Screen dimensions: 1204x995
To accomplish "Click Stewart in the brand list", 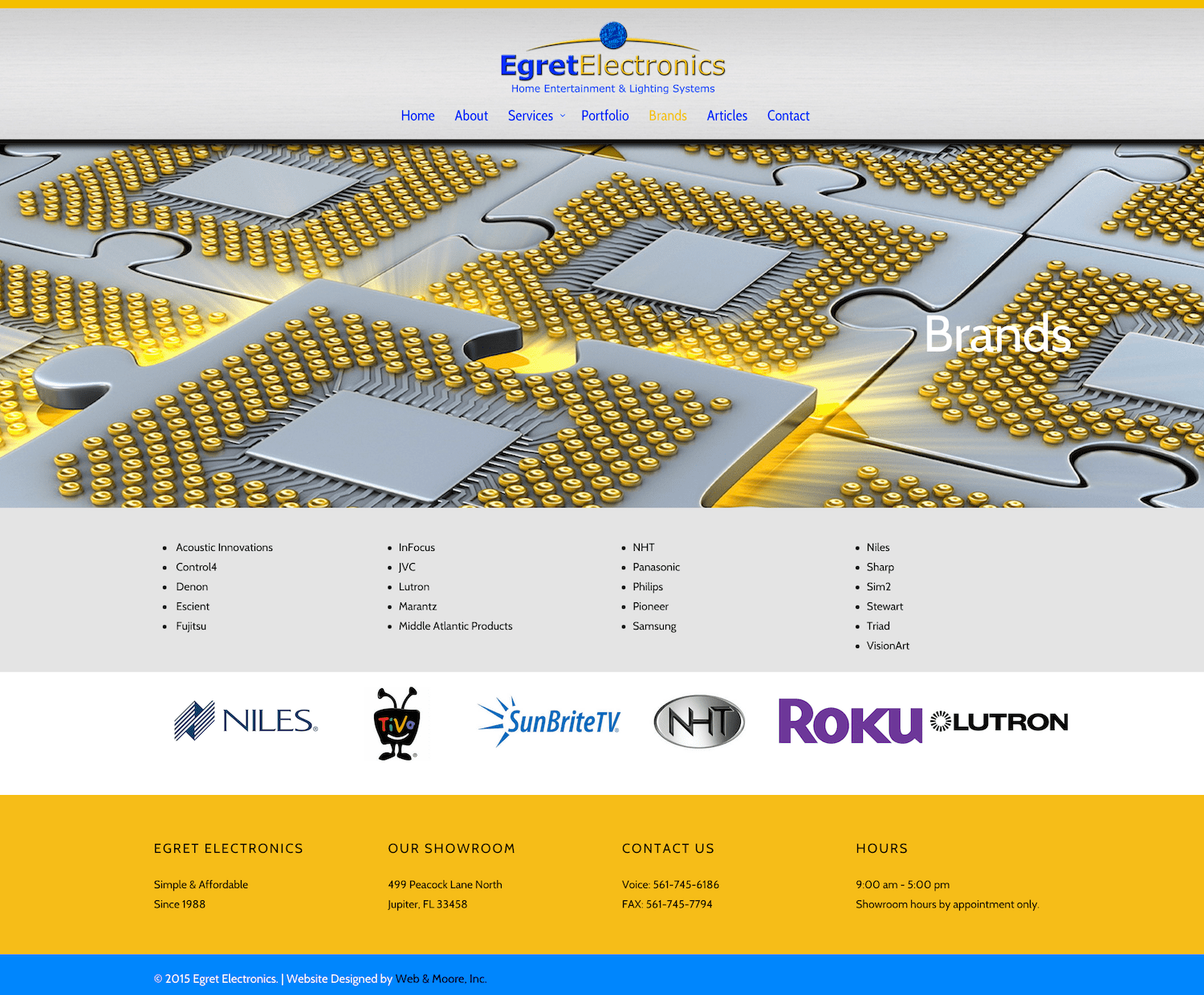I will (x=885, y=606).
